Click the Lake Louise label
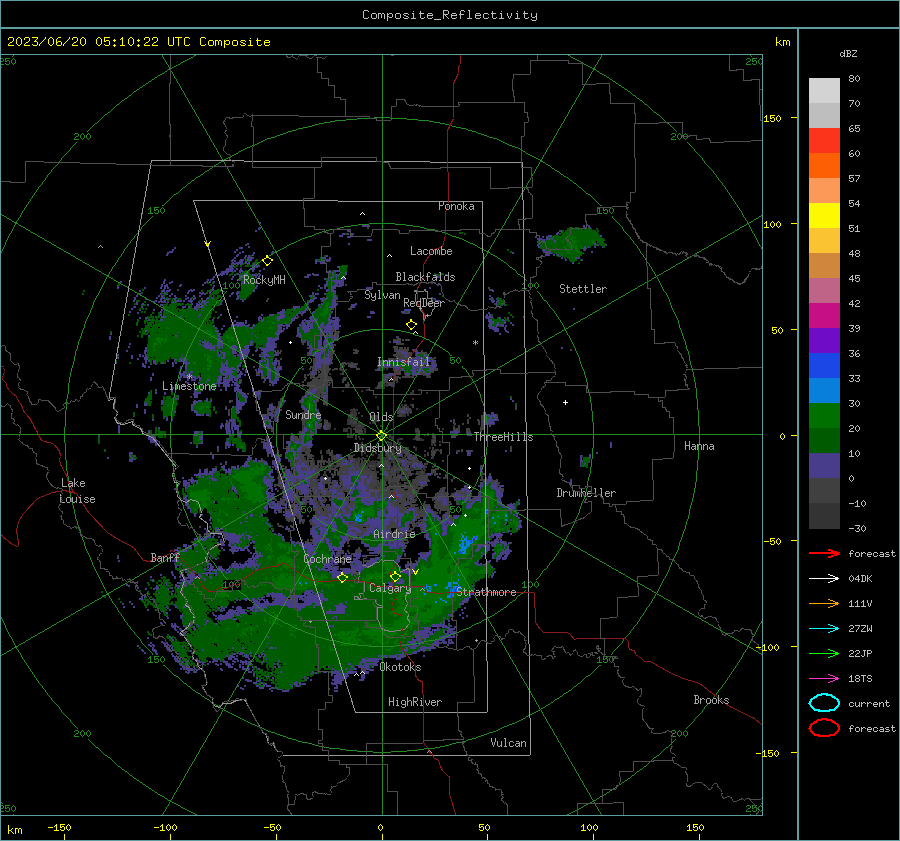 coord(77,491)
